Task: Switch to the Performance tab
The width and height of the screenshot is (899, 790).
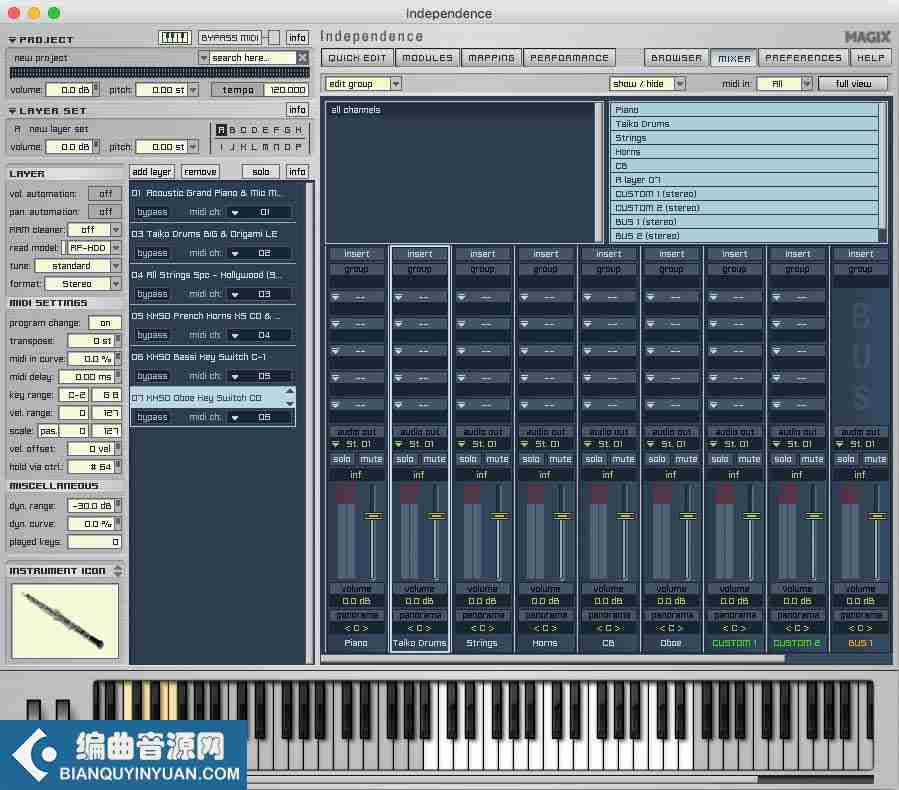Action: tap(569, 58)
